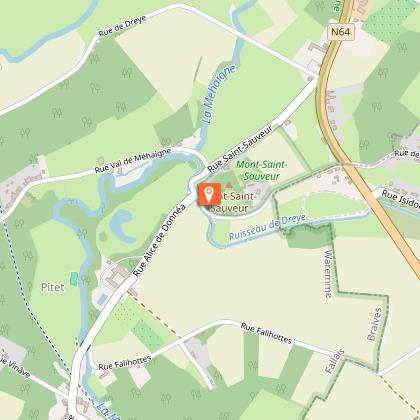The image size is (420, 420).
Task: Select the Rue Alice de Donnéa label
Action: 160,240
